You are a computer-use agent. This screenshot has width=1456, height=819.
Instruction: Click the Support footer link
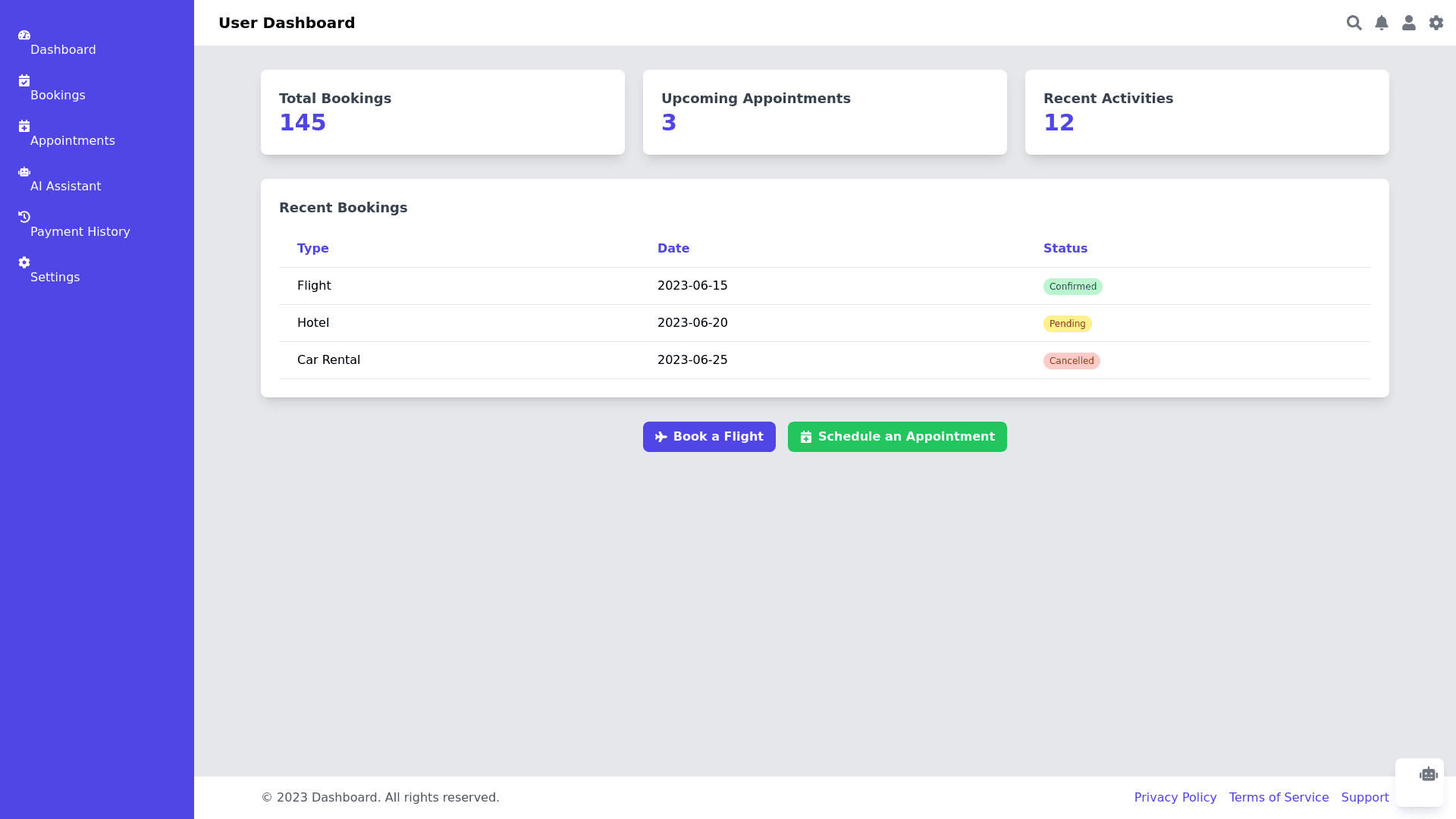(1364, 797)
